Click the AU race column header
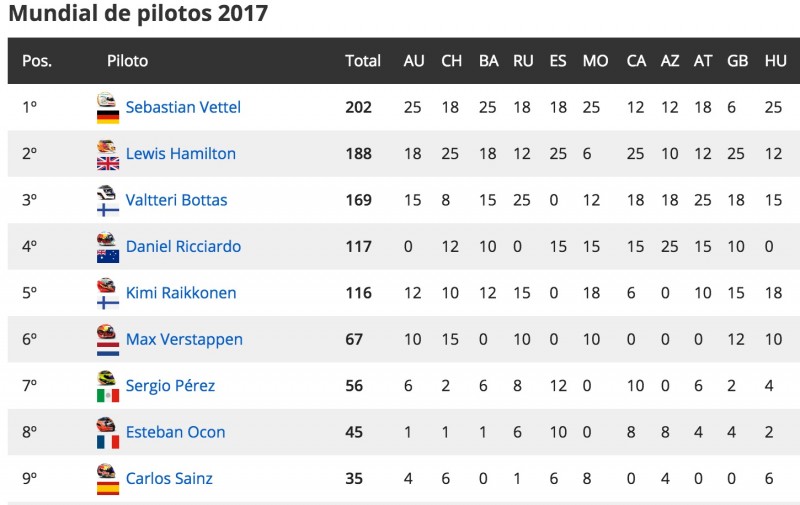The width and height of the screenshot is (800, 505). coord(414,61)
